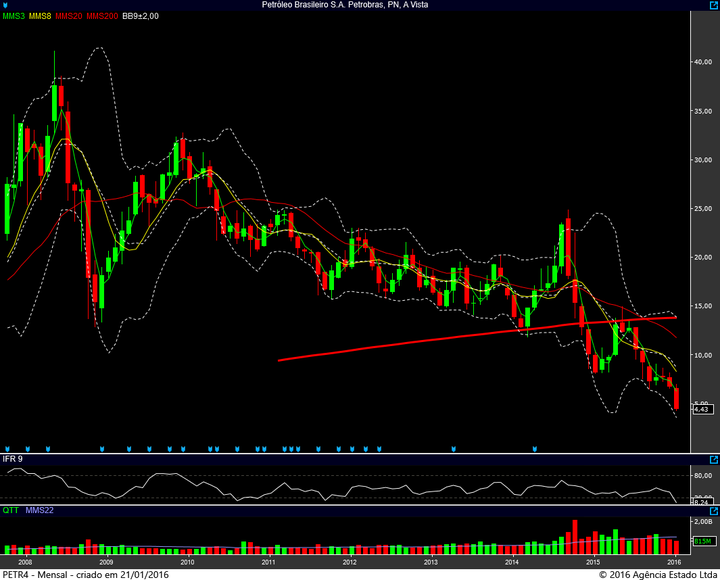Select the MMS20 moving average label
This screenshot has height=580, width=720.
tap(69, 16)
